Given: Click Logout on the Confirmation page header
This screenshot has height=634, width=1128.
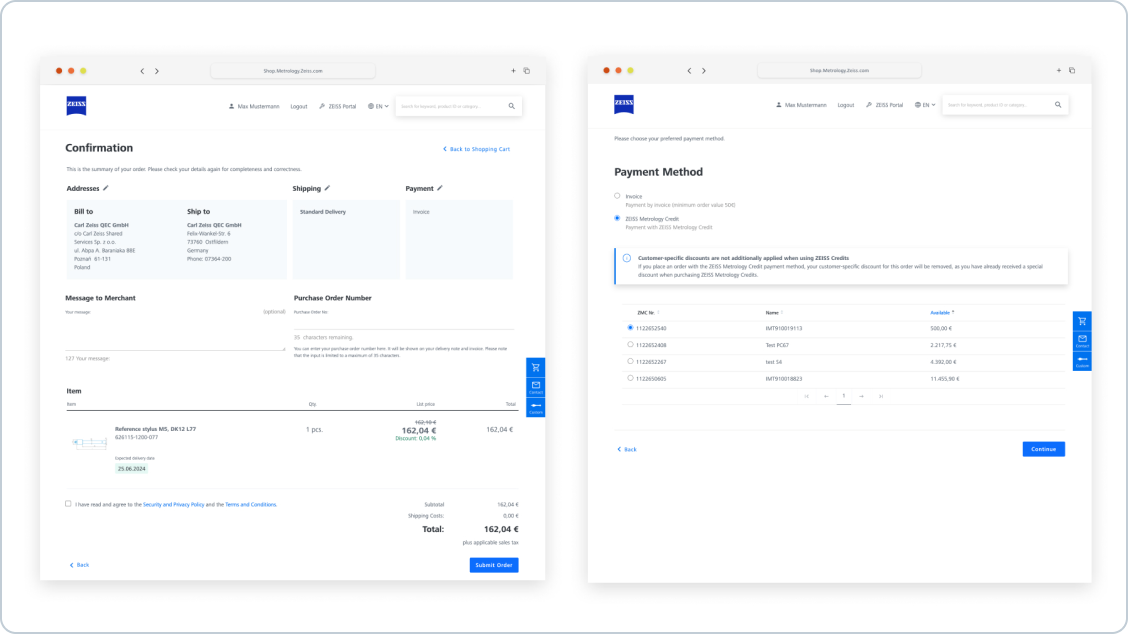Looking at the screenshot, I should [298, 106].
